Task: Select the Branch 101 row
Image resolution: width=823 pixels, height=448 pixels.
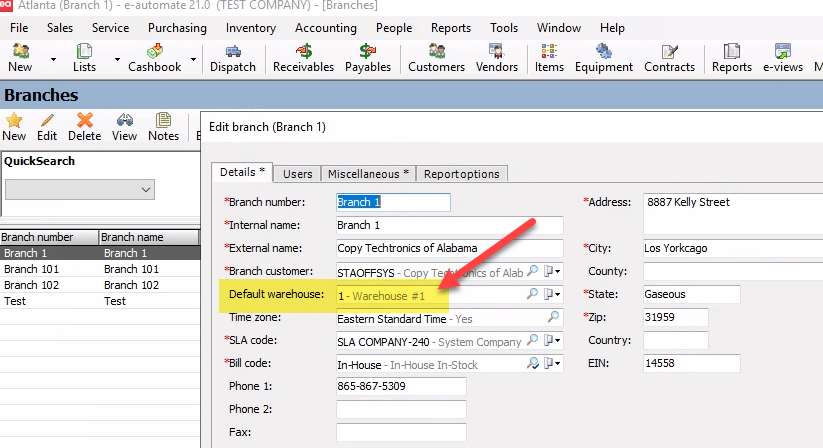Action: pos(100,269)
